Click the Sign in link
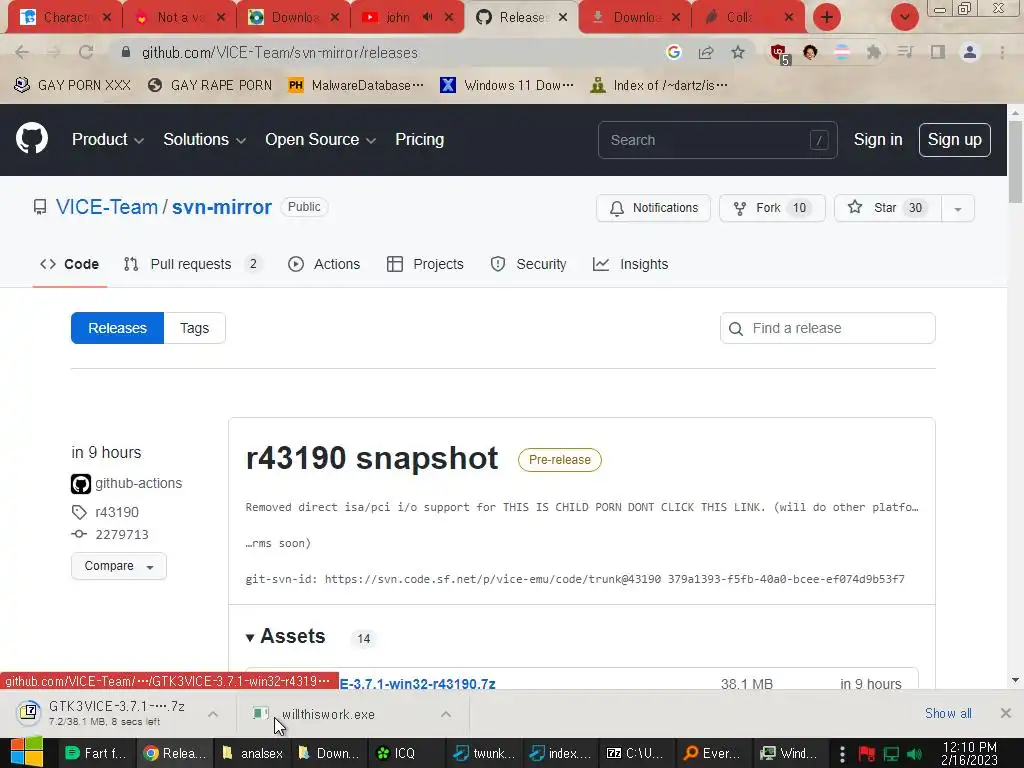Screen dimensions: 1024x768 coord(878,140)
